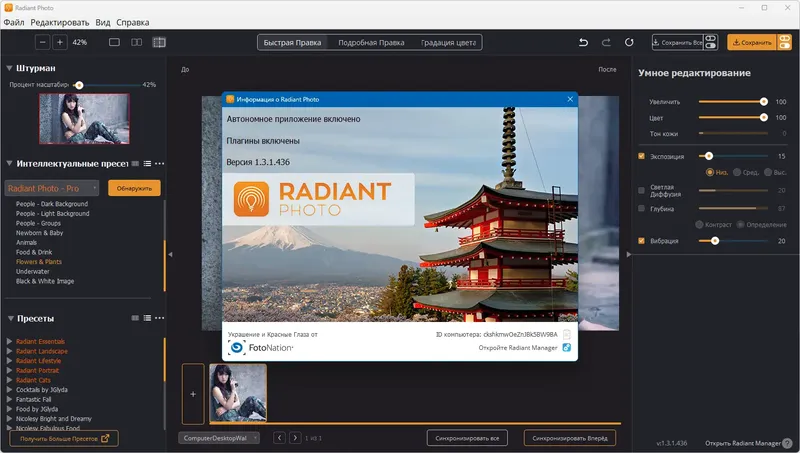The height and width of the screenshot is (453, 800).
Task: Switch smart presets to list view
Action: click(x=147, y=164)
